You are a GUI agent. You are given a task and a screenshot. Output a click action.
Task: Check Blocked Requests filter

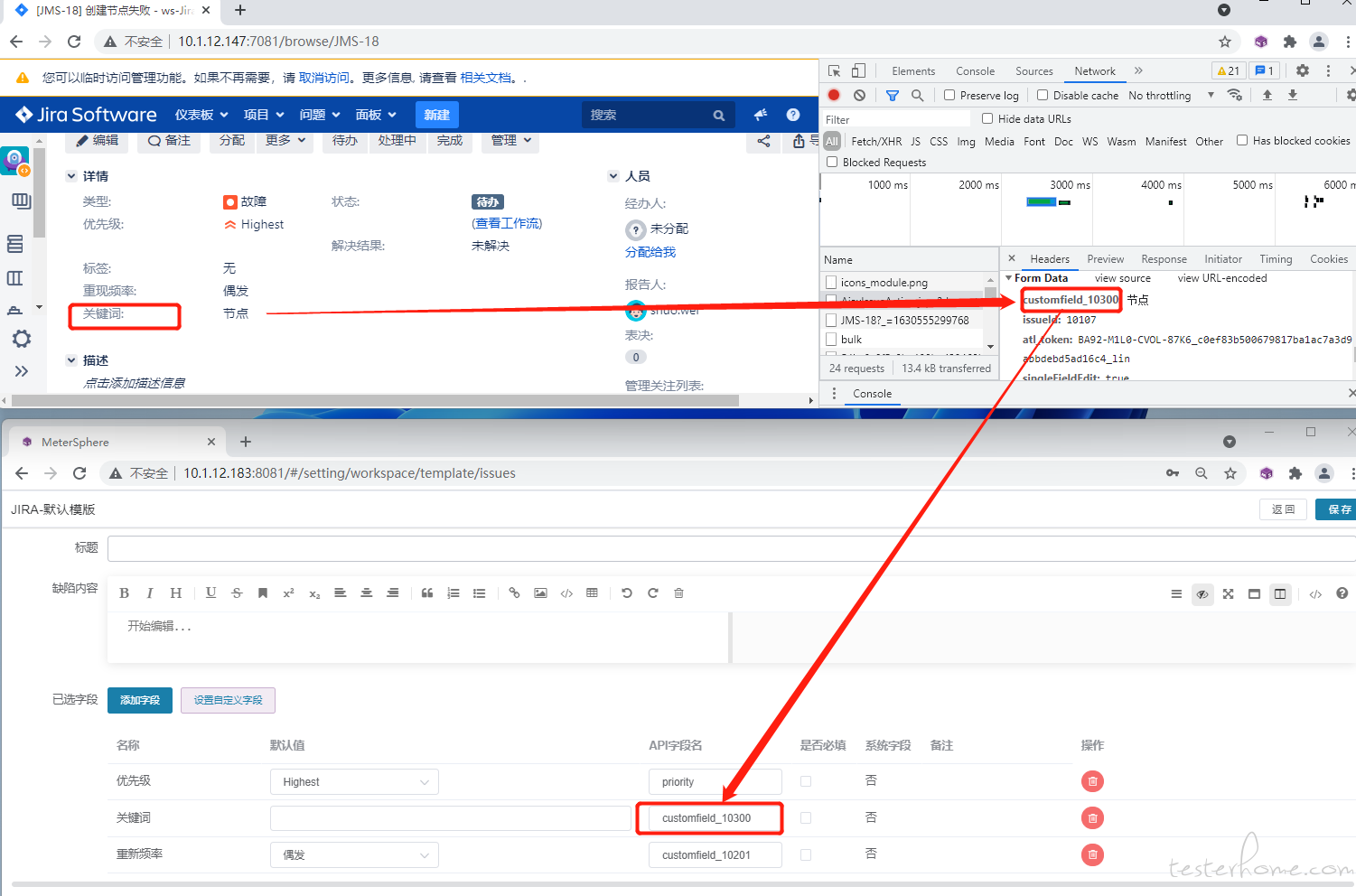832,162
